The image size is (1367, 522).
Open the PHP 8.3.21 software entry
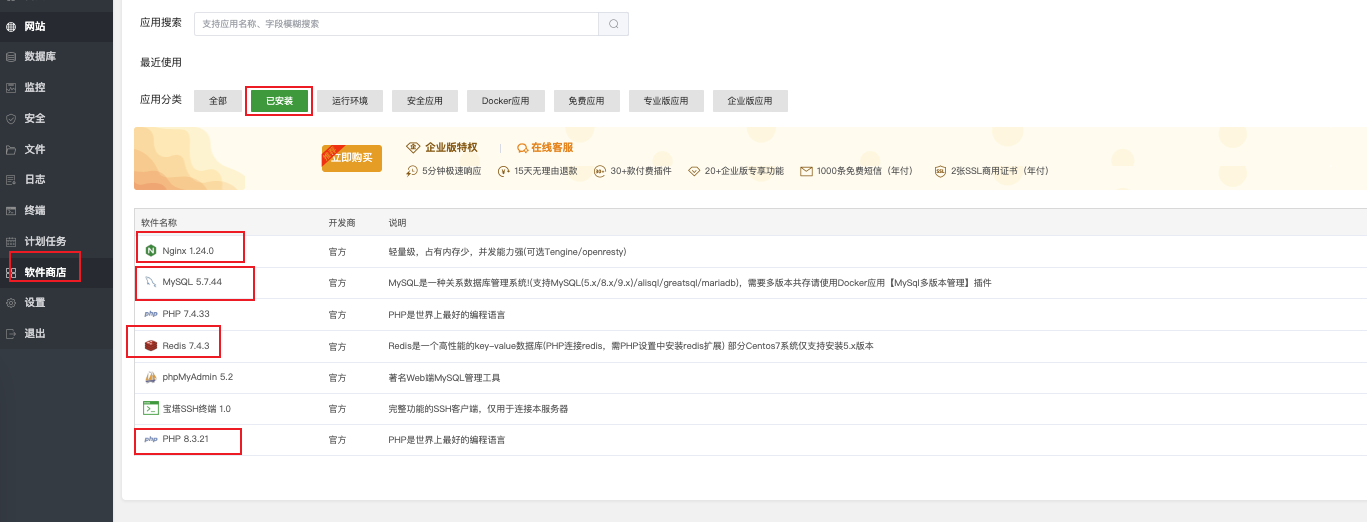pyautogui.click(x=186, y=440)
